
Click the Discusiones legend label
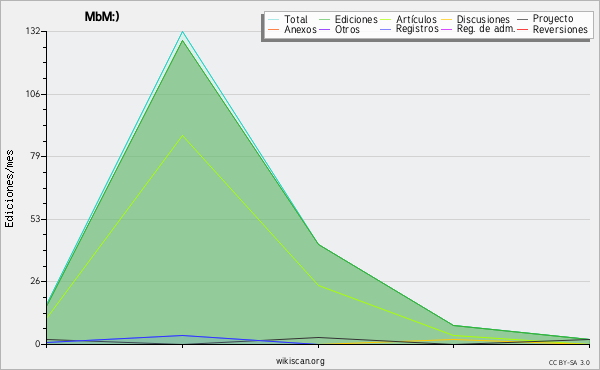[x=483, y=19]
